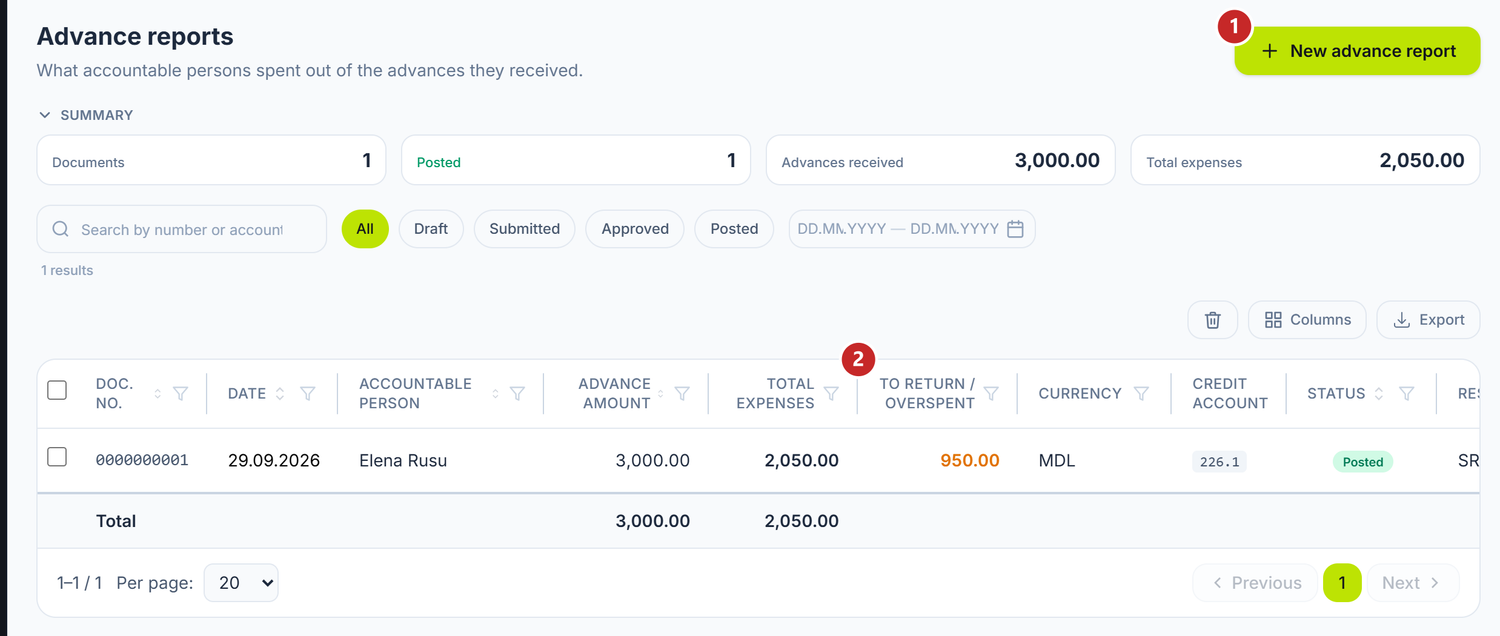Click the date range input

click(912, 229)
